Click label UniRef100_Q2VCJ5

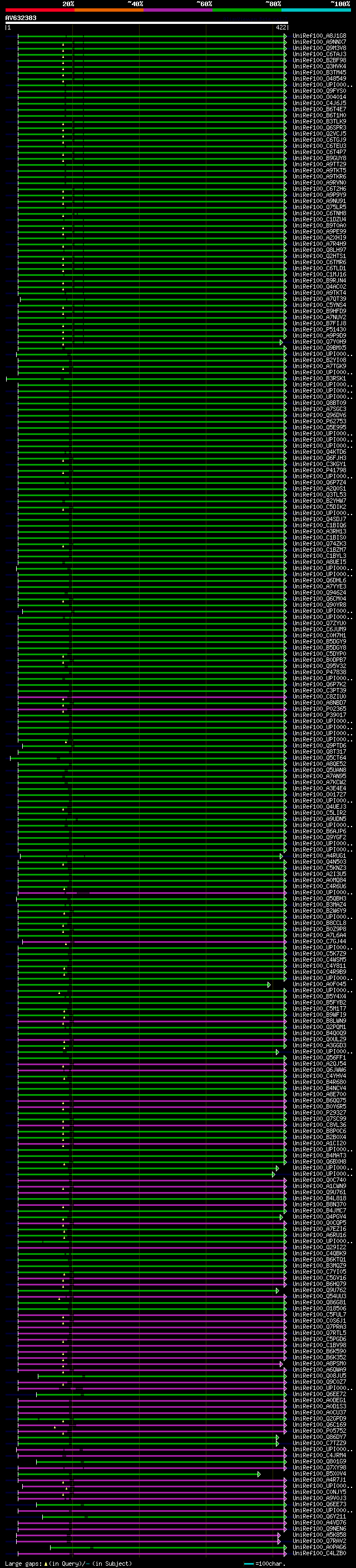tap(319, 134)
